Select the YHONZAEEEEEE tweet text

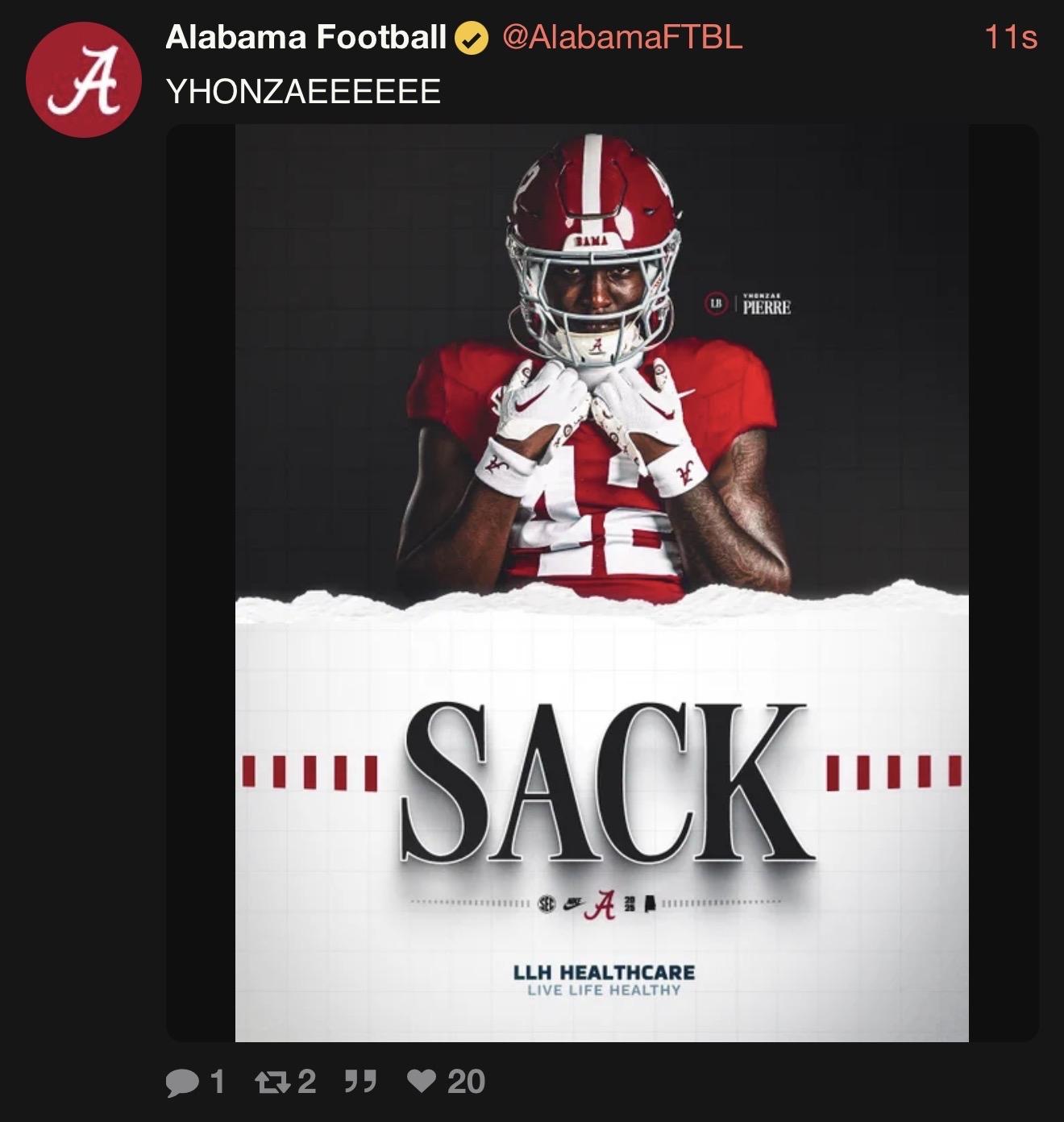(303, 91)
